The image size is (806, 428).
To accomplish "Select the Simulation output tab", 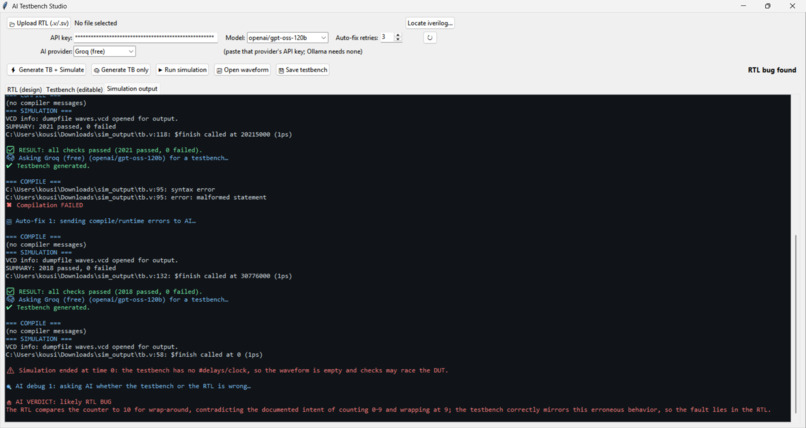I will (x=132, y=88).
